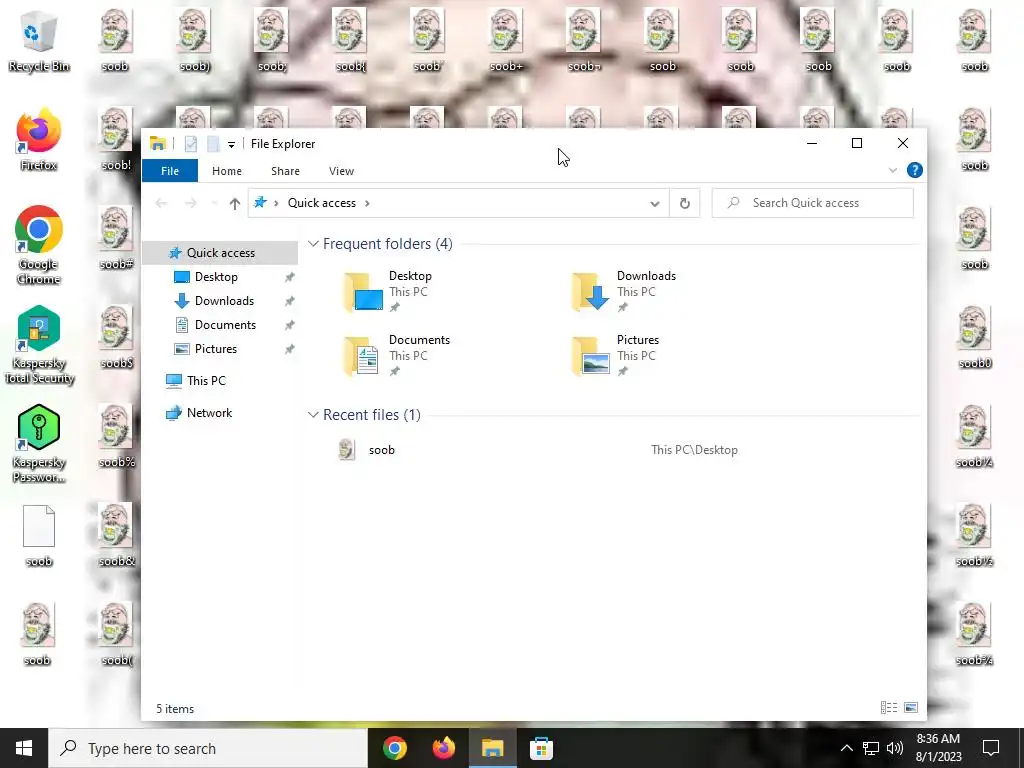The width and height of the screenshot is (1024, 768).
Task: Select the soob& desktop icon
Action: 116,536
